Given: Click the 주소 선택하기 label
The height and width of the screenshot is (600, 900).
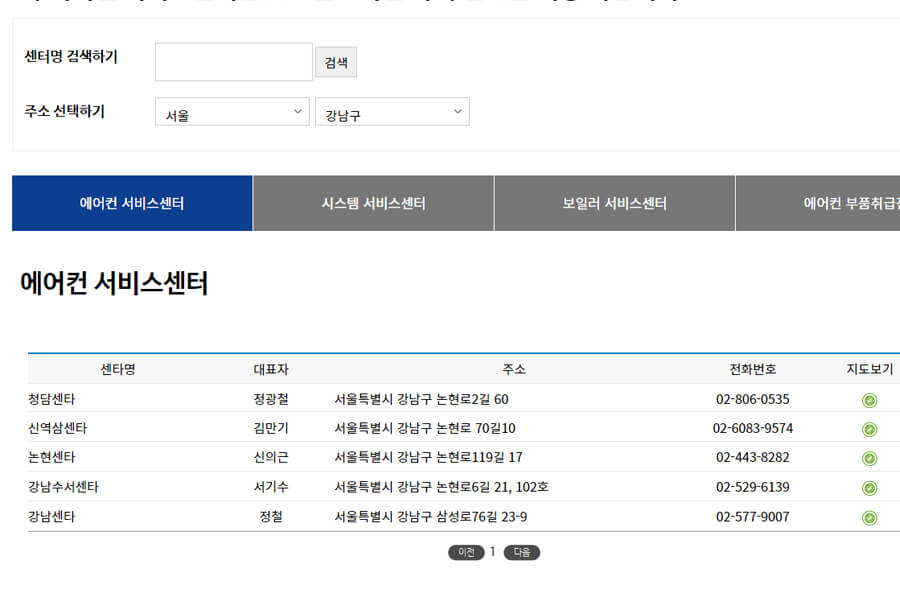Looking at the screenshot, I should tap(64, 111).
